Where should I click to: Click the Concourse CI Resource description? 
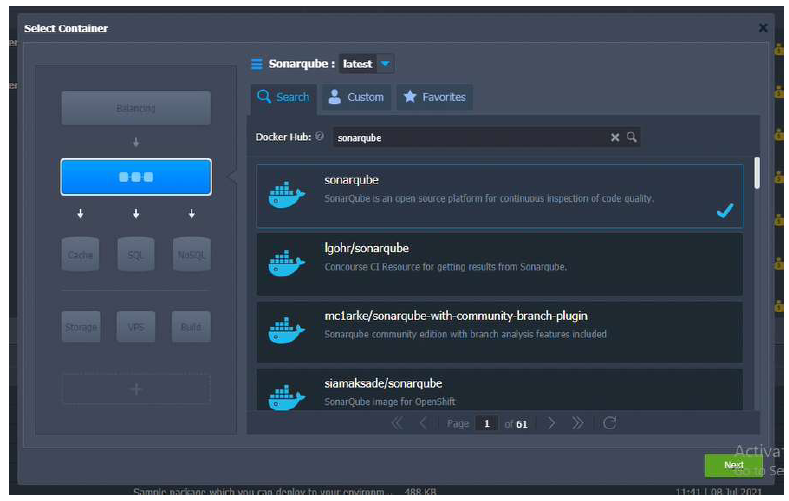[445, 267]
